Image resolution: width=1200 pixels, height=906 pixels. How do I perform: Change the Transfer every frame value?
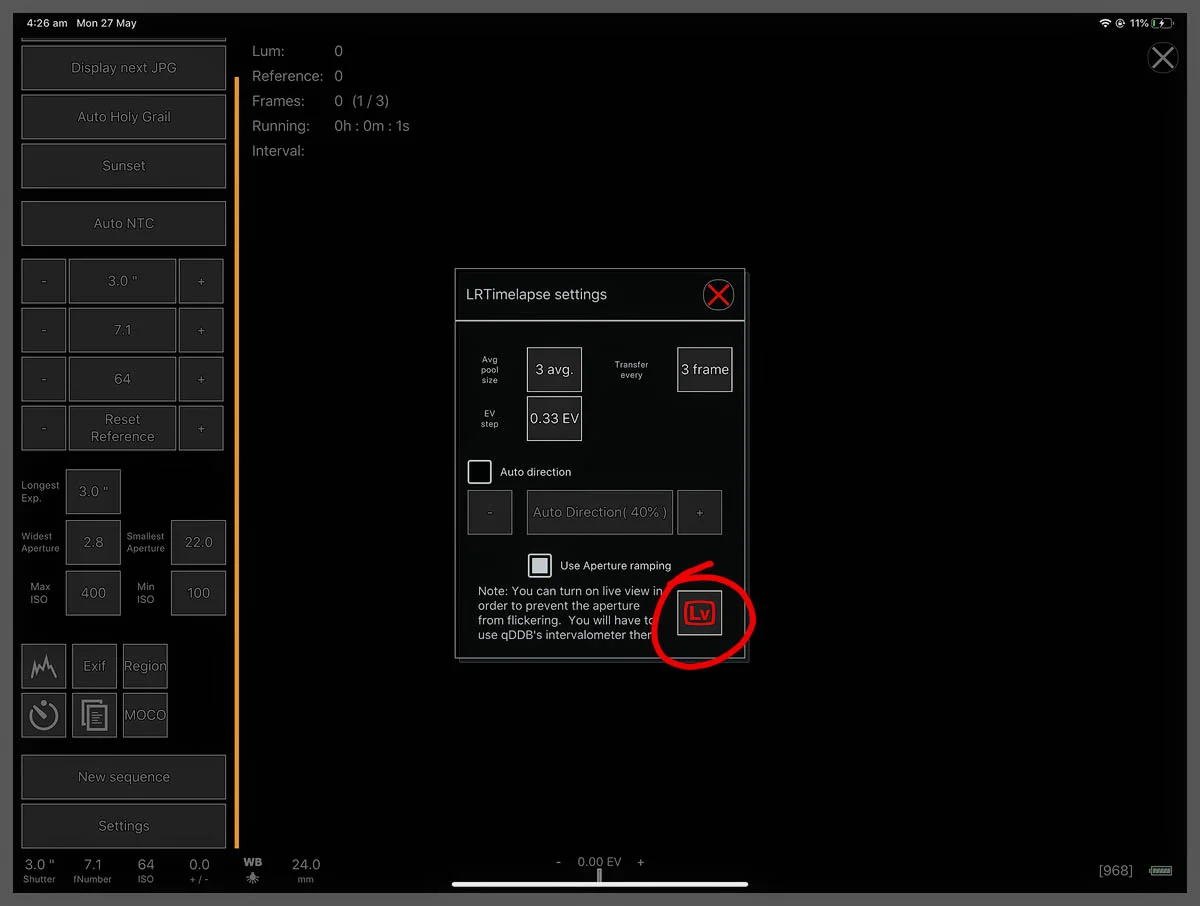tap(705, 369)
